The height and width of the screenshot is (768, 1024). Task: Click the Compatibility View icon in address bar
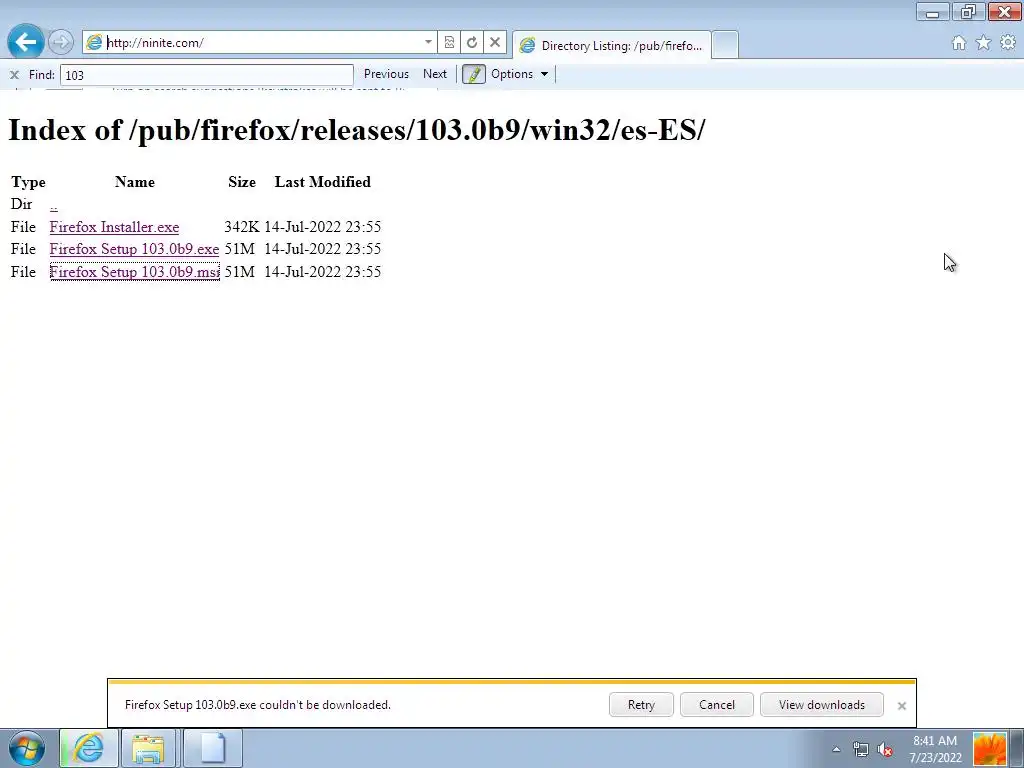click(449, 42)
